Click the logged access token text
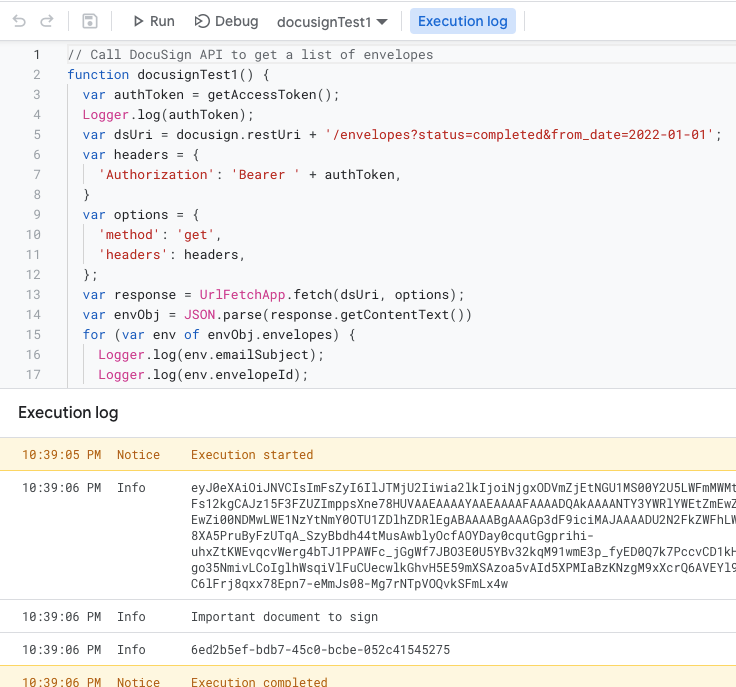 (463, 535)
